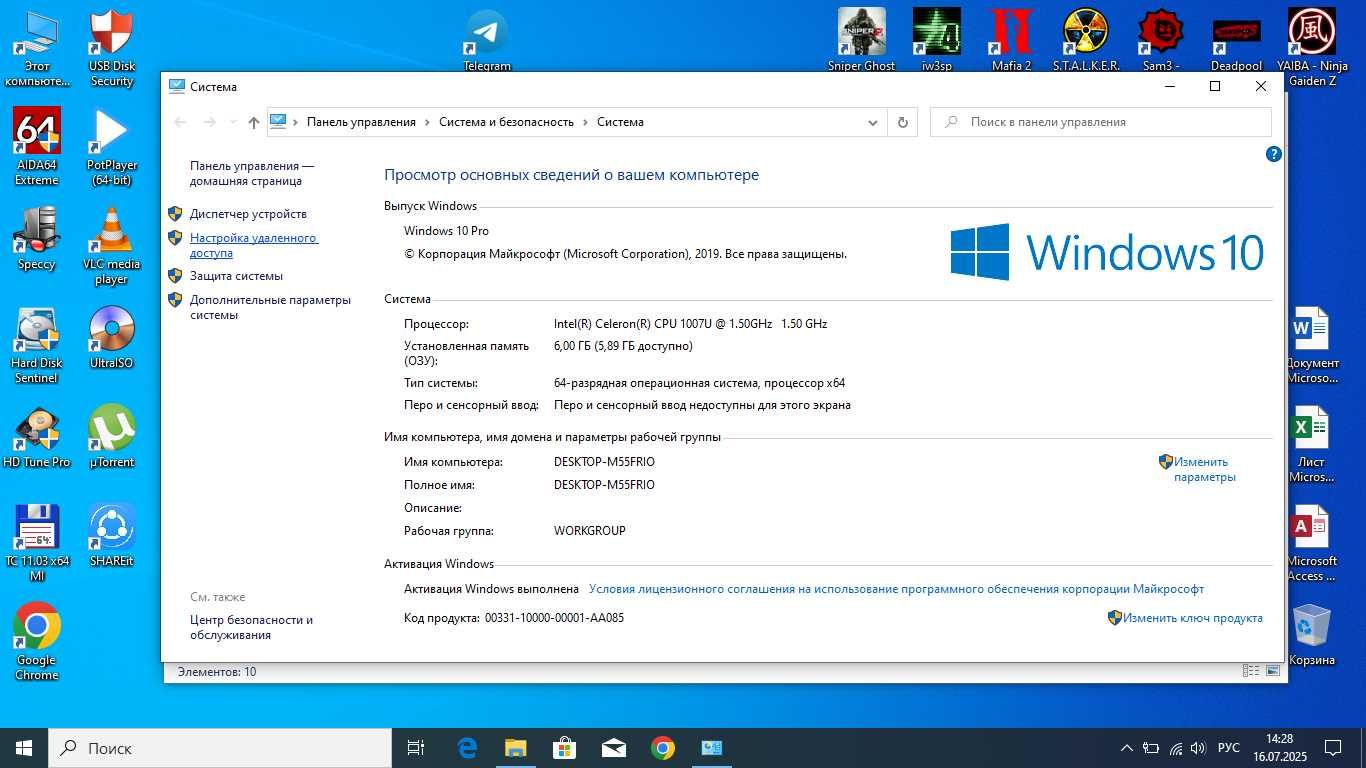Switch to large icons view in status bar
Screen dimensions: 1366x768
pos(1273,671)
